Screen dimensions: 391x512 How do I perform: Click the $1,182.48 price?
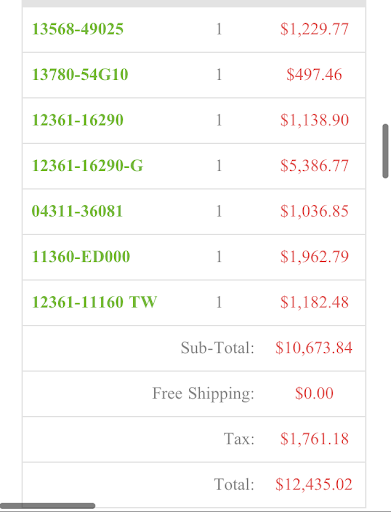point(314,302)
